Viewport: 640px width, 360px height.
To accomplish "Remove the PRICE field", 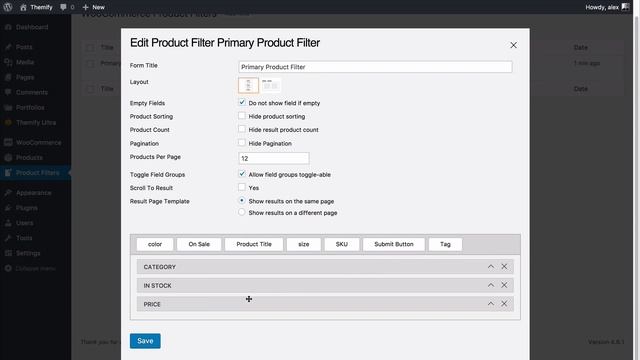I will pos(504,304).
